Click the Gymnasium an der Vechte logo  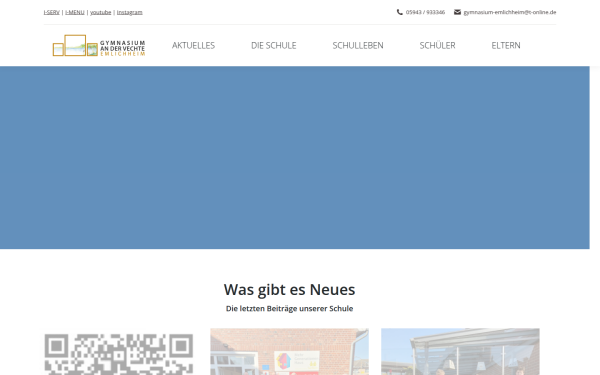tap(99, 46)
